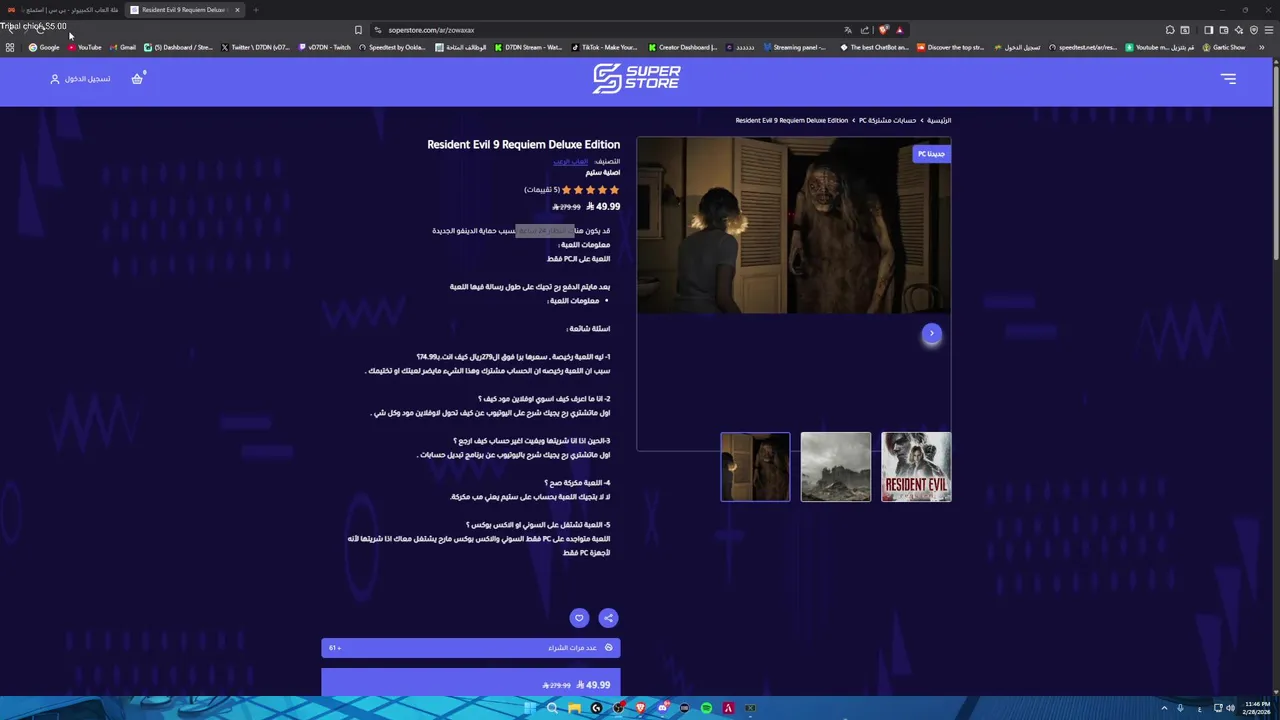Open the Garlic Show bookmark

1224,47
